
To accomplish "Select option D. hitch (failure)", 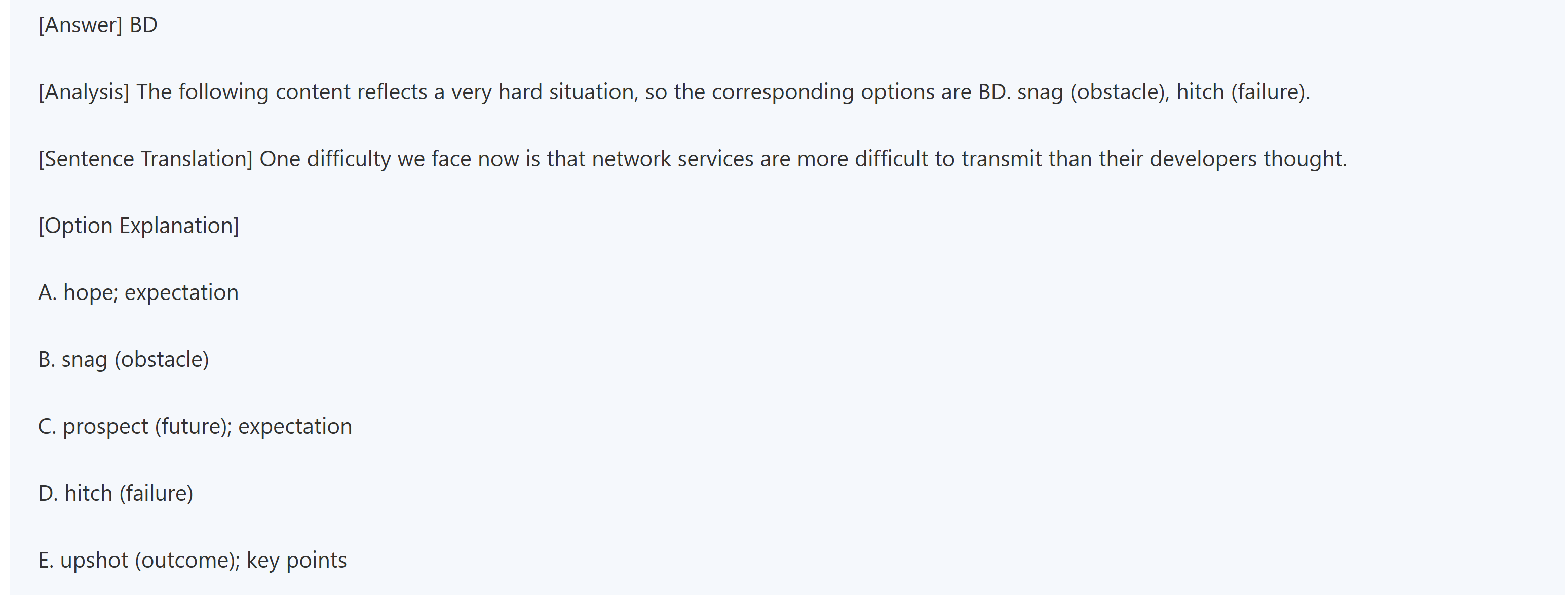I will coord(116,493).
